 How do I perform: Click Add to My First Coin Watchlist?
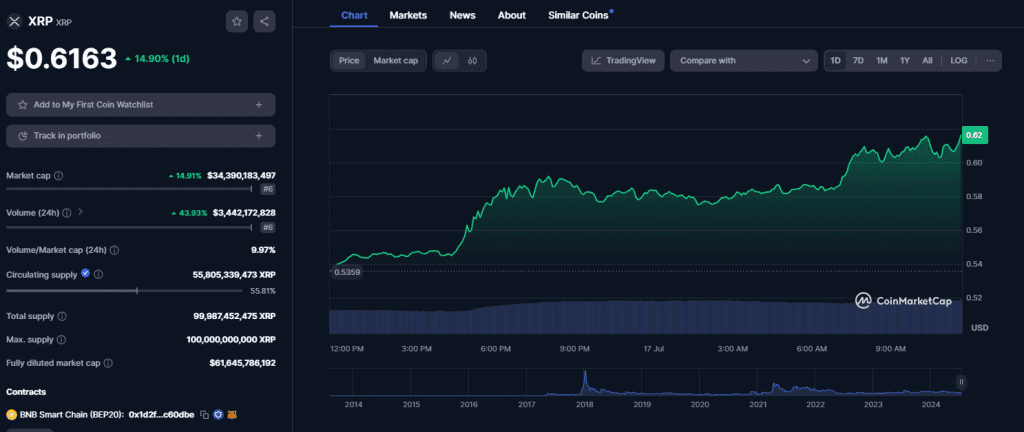click(140, 104)
